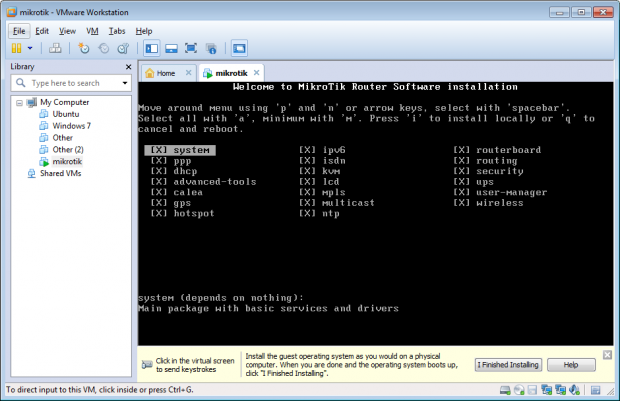Viewport: 620px width, 401px height.
Task: Click the message log status bar icon
Action: point(595,390)
